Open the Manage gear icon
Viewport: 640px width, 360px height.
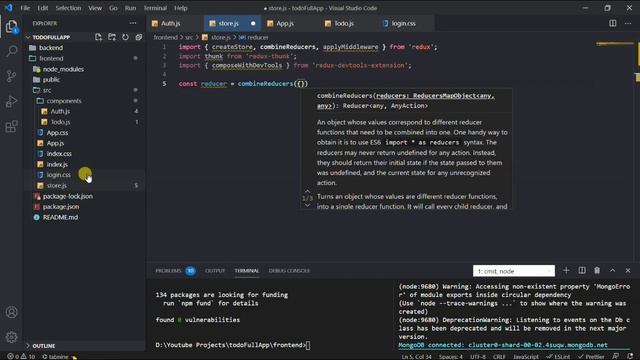(x=11, y=337)
